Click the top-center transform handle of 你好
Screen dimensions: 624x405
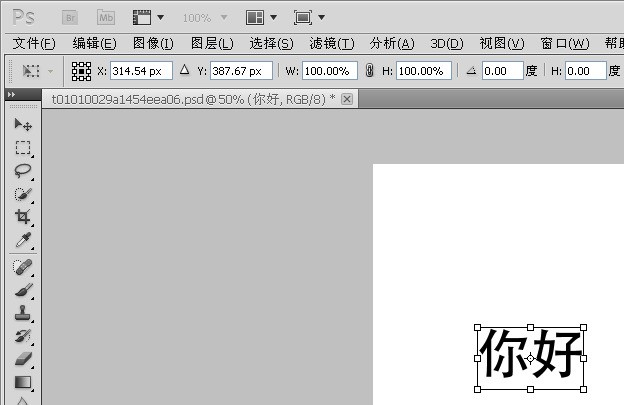(530, 327)
